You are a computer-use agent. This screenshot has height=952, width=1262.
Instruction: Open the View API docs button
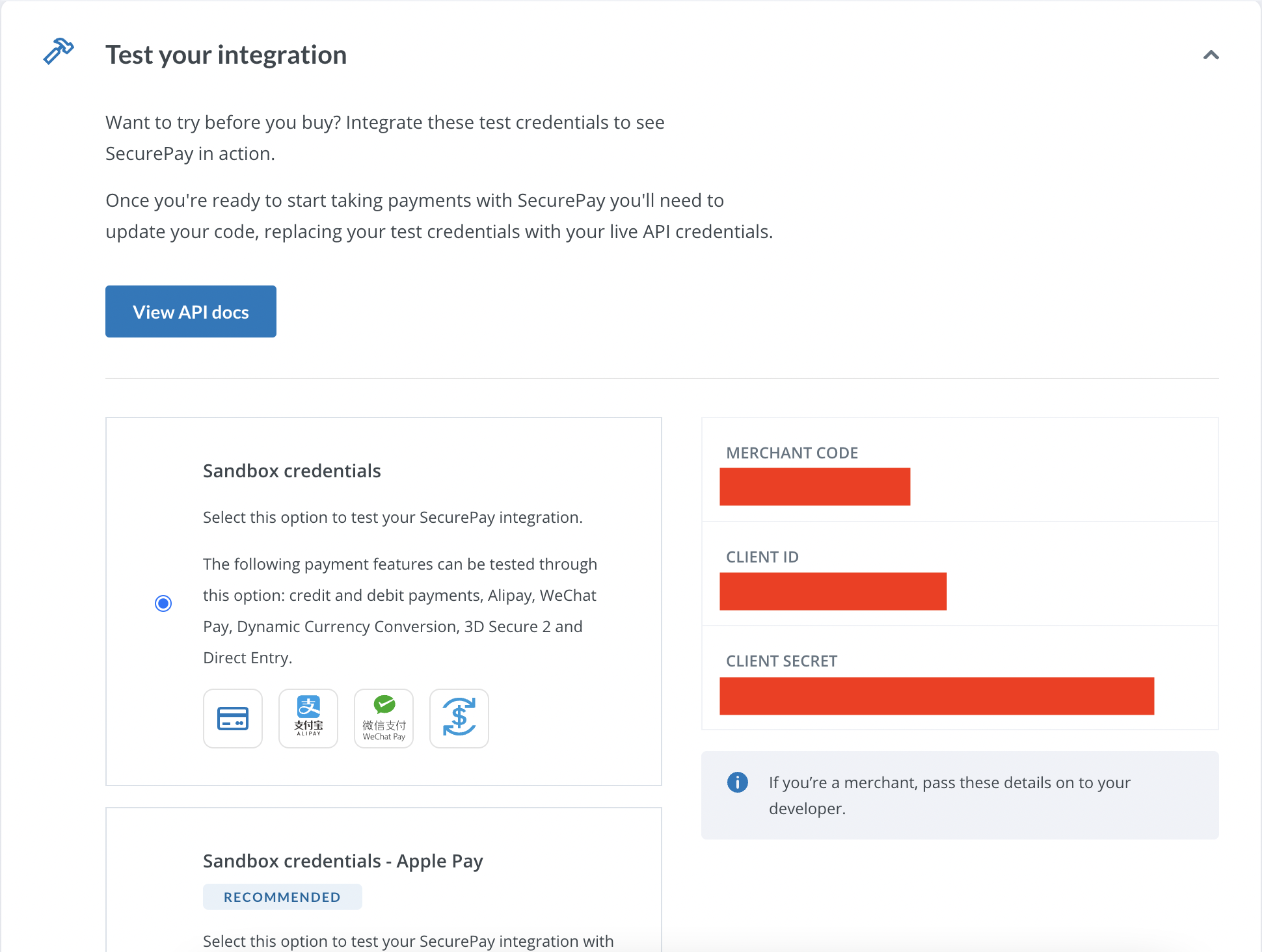click(x=191, y=311)
